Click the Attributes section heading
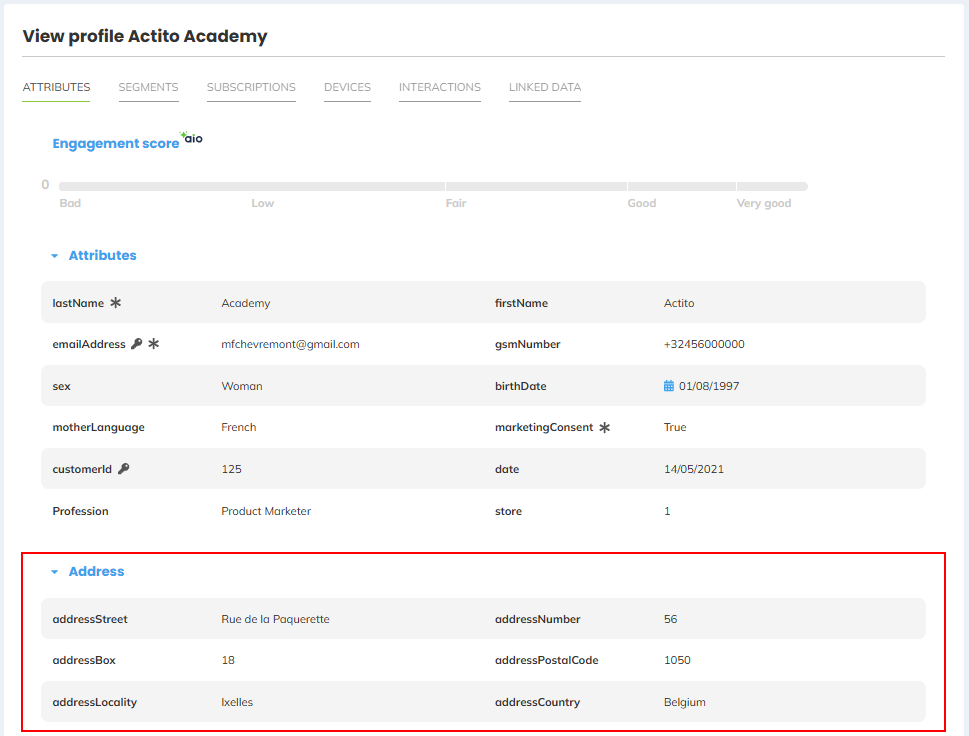The width and height of the screenshot is (969, 736). click(103, 255)
